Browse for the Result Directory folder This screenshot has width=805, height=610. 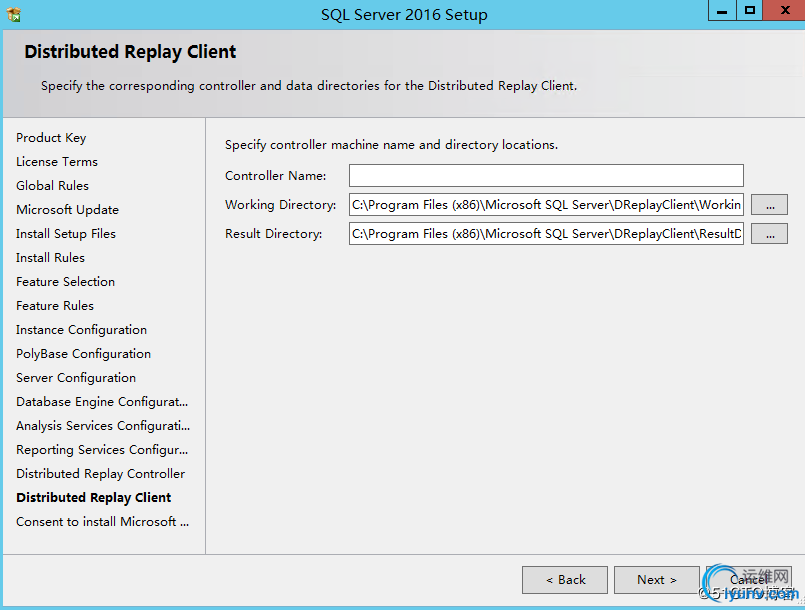[x=769, y=234]
